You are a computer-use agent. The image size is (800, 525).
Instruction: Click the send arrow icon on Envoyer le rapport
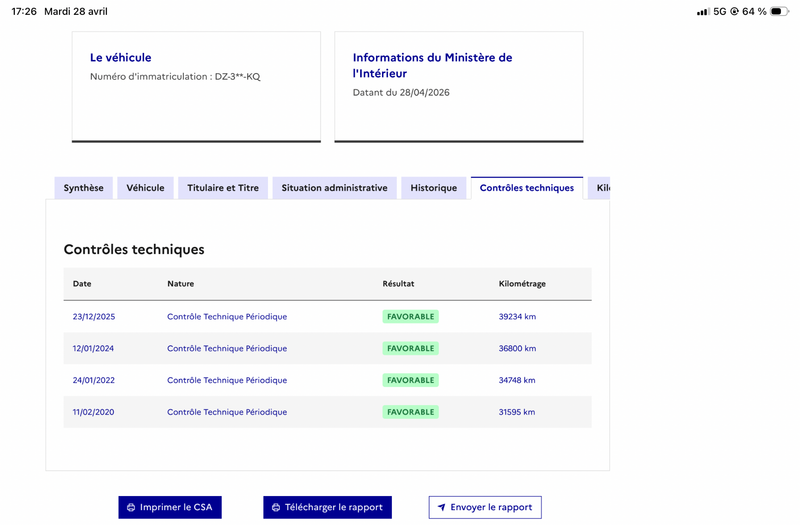[441, 508]
